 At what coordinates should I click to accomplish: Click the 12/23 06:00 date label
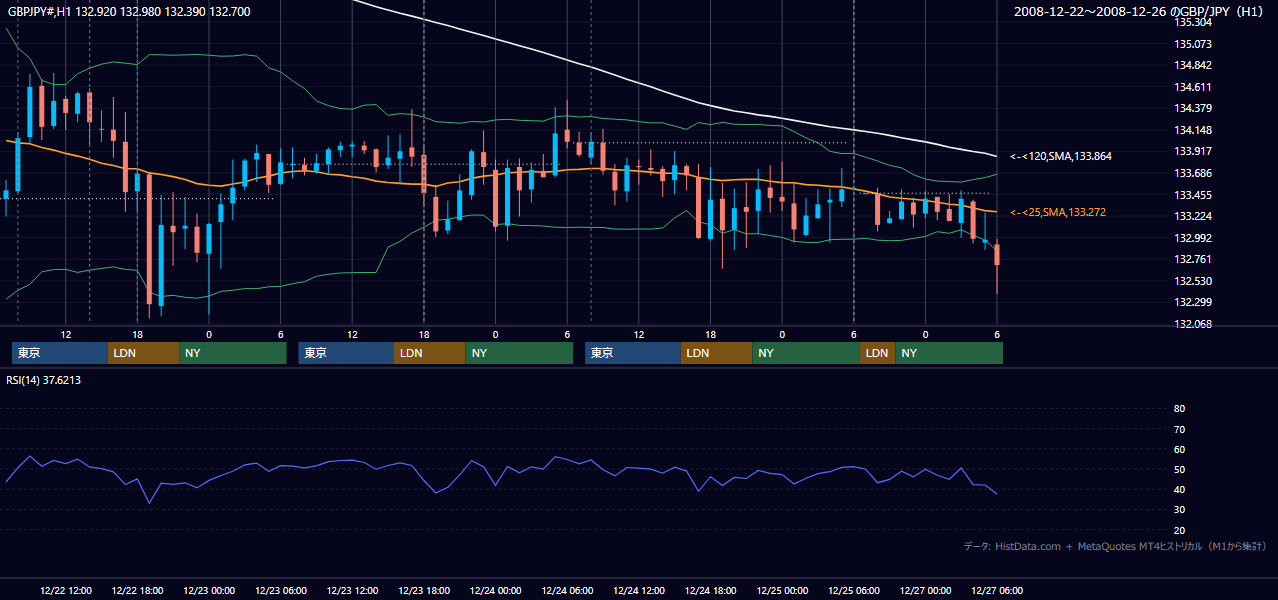coord(281,591)
